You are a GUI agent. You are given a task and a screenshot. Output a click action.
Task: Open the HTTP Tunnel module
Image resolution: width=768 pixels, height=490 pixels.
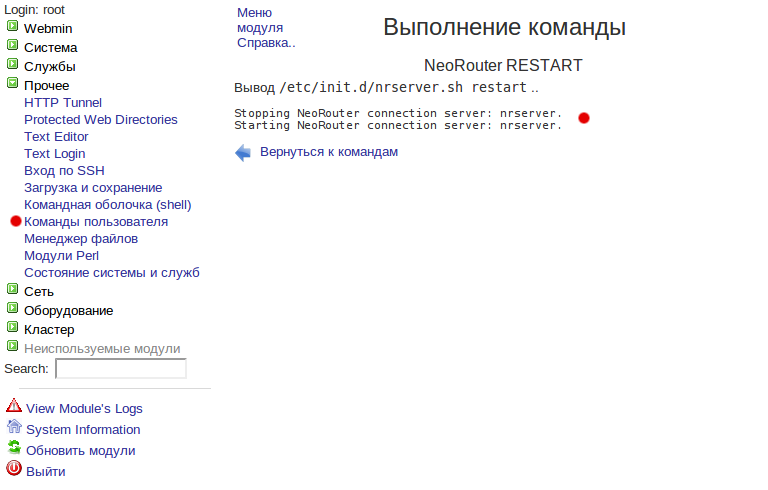coord(63,103)
